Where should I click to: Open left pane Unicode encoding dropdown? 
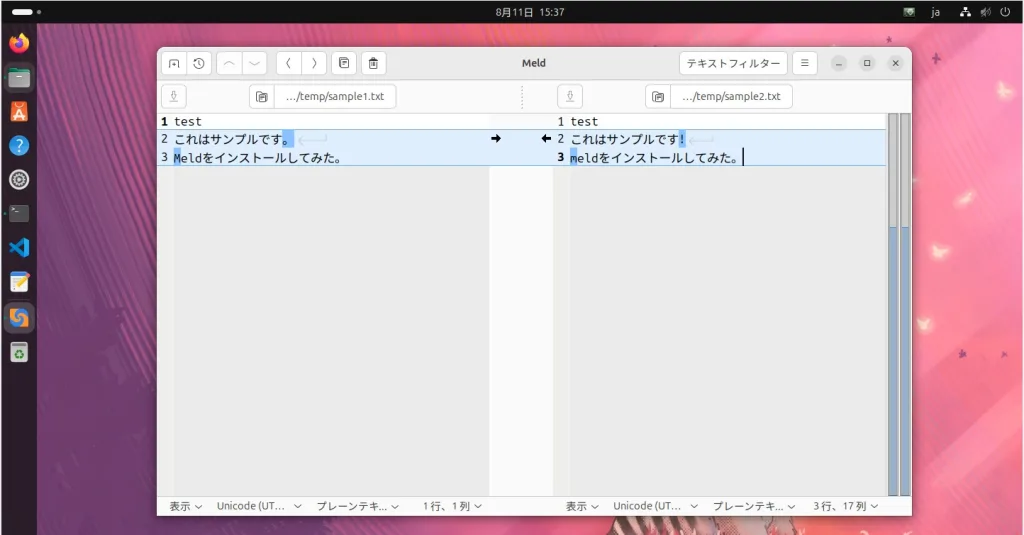tap(259, 506)
